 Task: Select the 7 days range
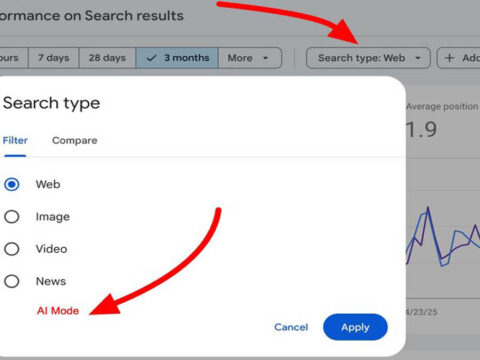tap(54, 58)
